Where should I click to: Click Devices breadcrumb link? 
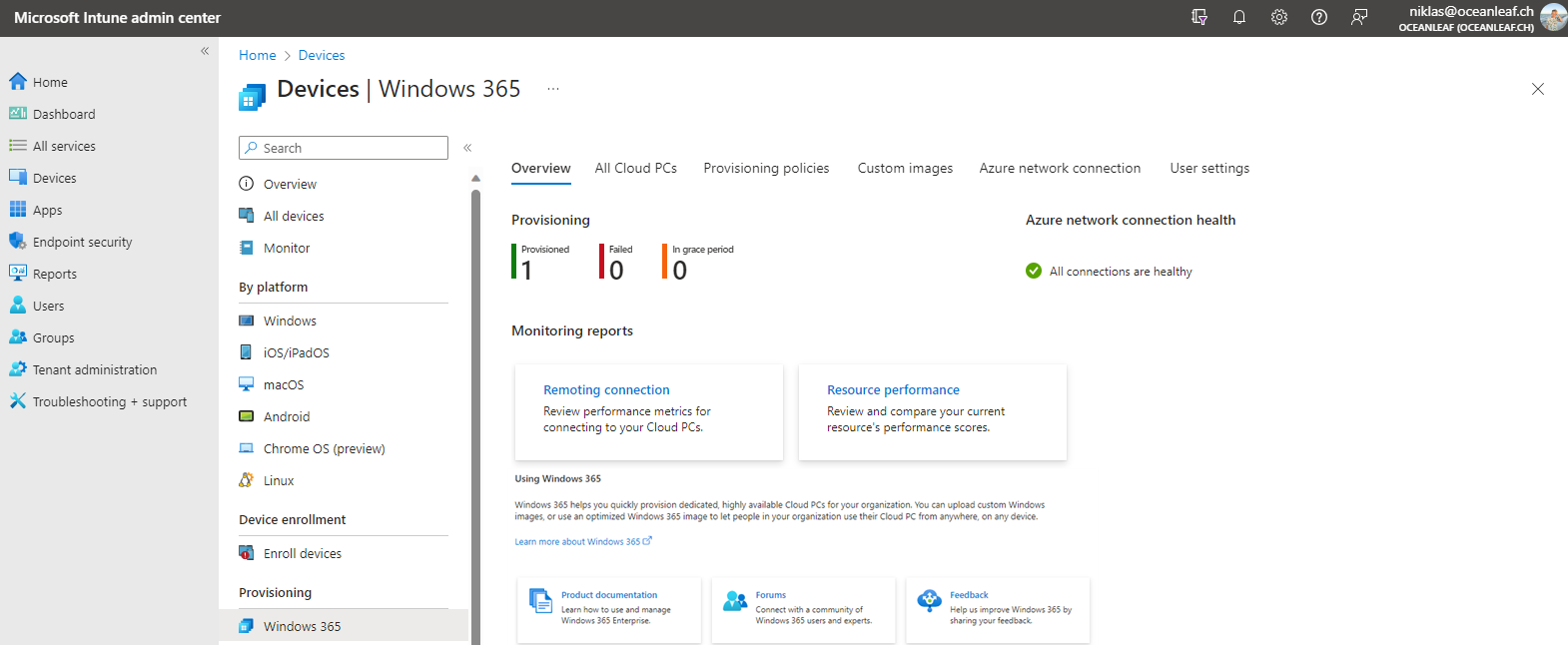coord(322,55)
